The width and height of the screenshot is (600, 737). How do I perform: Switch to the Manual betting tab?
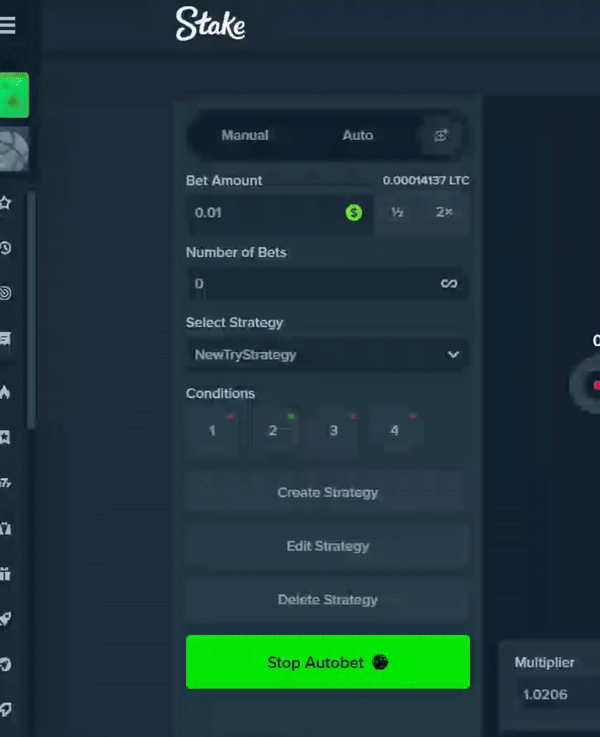[x=245, y=135]
